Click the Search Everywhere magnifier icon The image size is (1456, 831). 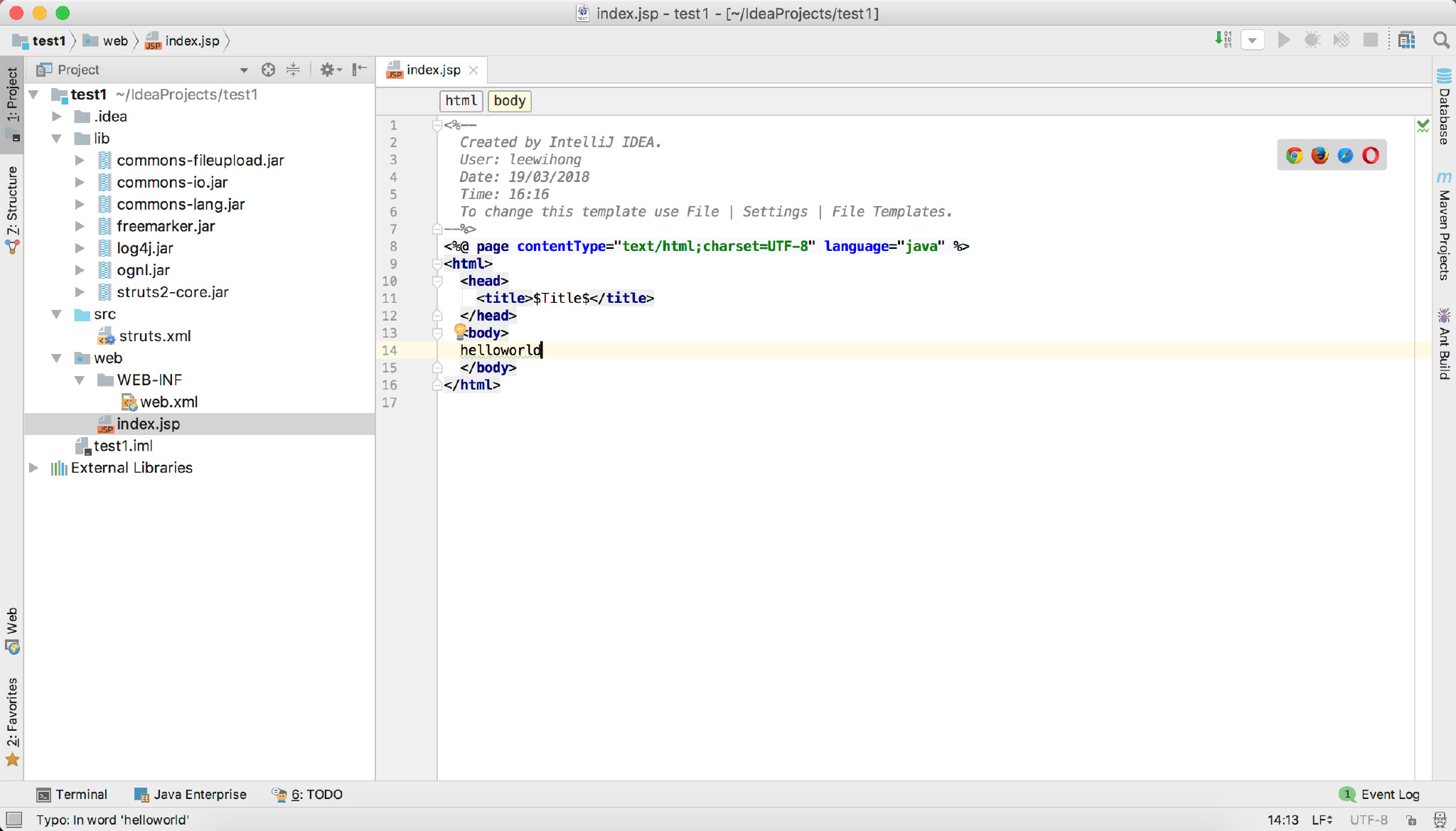pyautogui.click(x=1441, y=41)
